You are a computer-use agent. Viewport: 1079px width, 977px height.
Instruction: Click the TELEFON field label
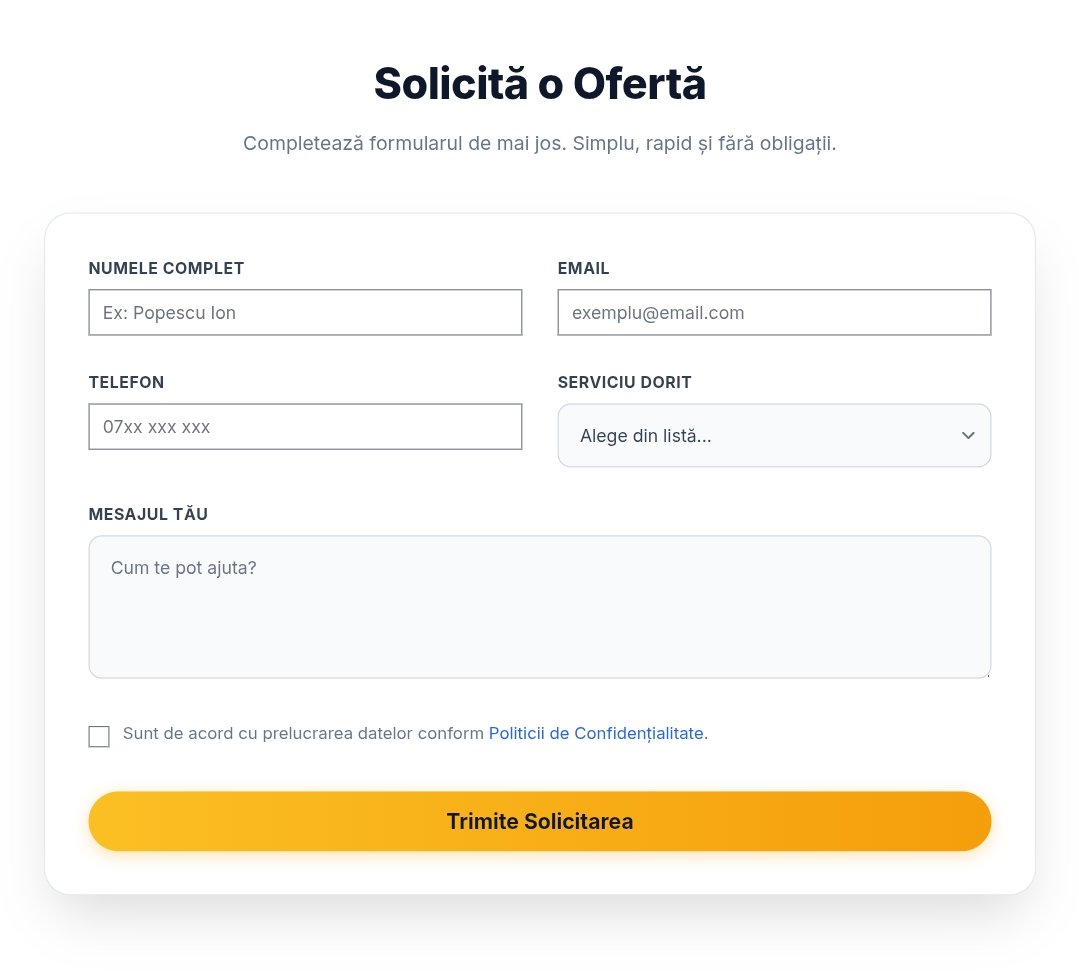click(126, 382)
